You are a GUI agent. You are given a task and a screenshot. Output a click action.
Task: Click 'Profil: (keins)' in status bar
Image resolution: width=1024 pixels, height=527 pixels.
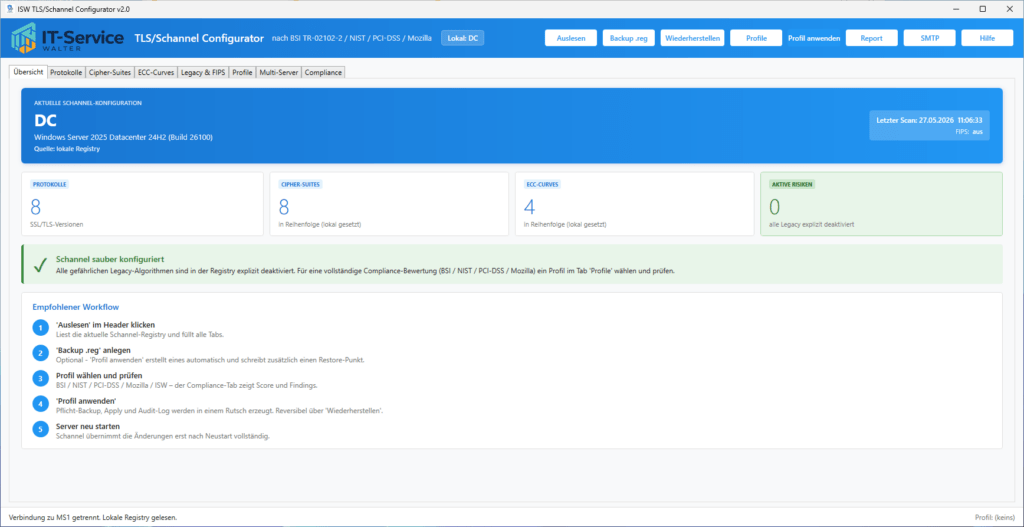point(994,517)
